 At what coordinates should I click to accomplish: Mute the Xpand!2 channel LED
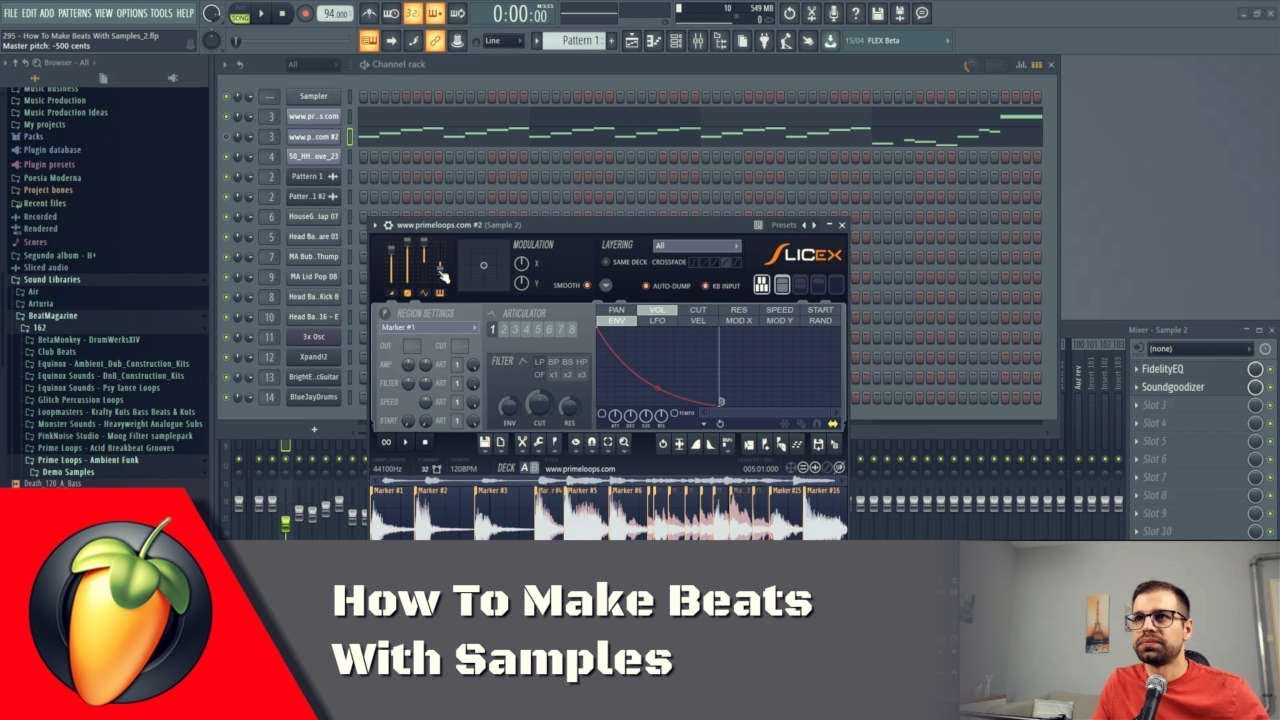(x=226, y=357)
